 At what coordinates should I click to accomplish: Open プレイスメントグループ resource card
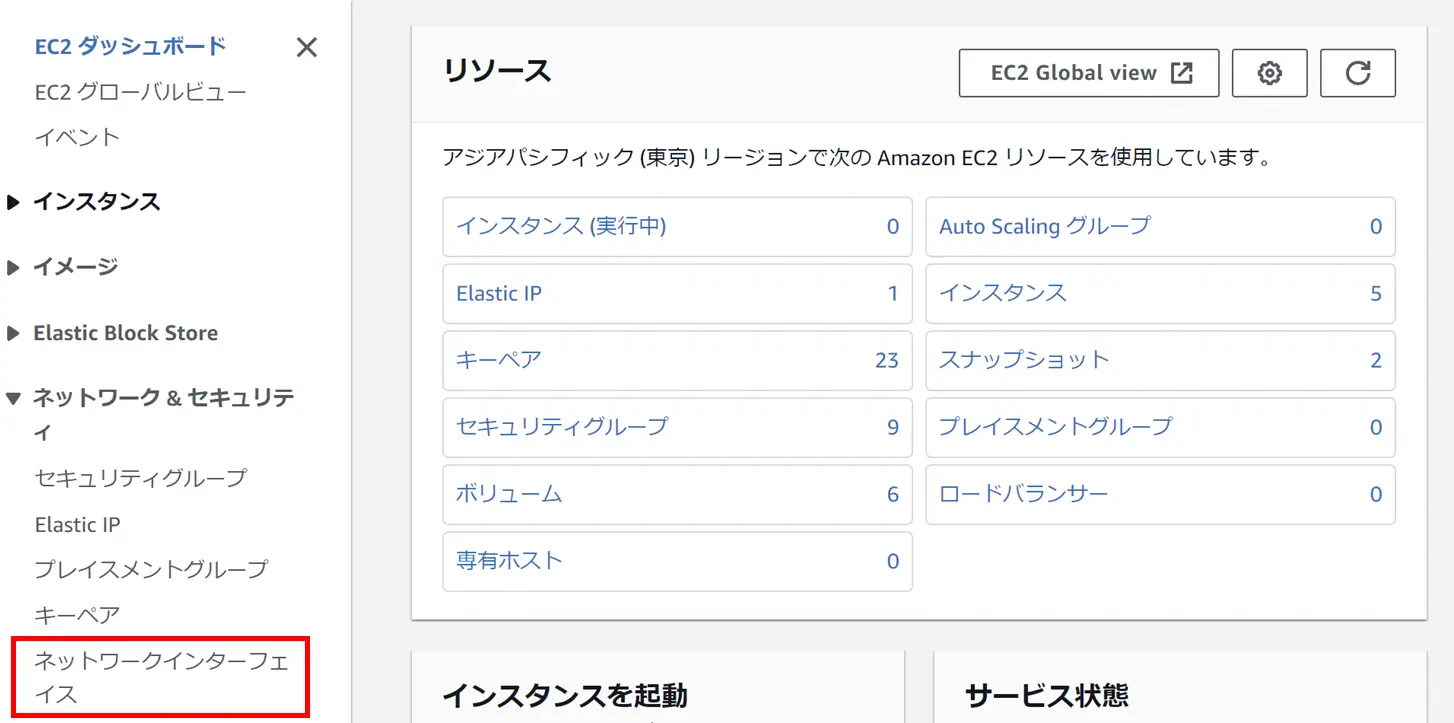1160,427
